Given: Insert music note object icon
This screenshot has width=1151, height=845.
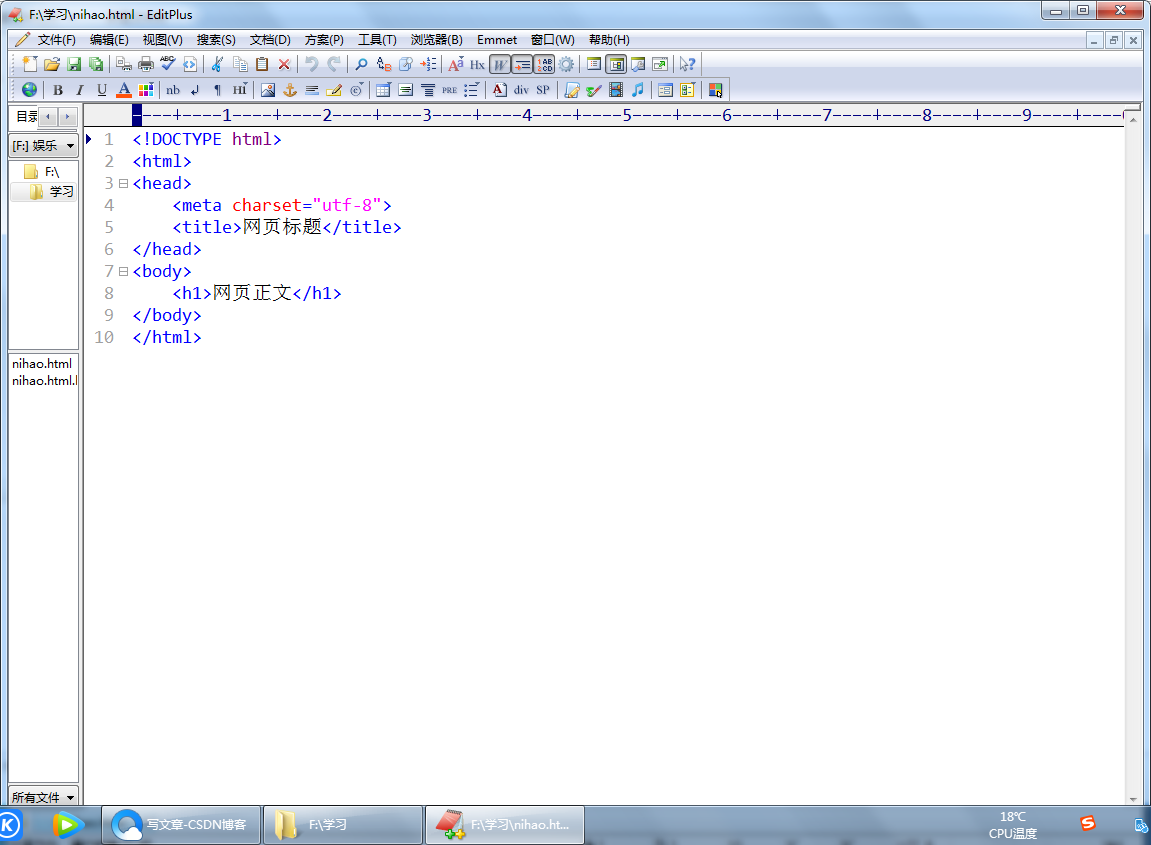Looking at the screenshot, I should pos(638,90).
